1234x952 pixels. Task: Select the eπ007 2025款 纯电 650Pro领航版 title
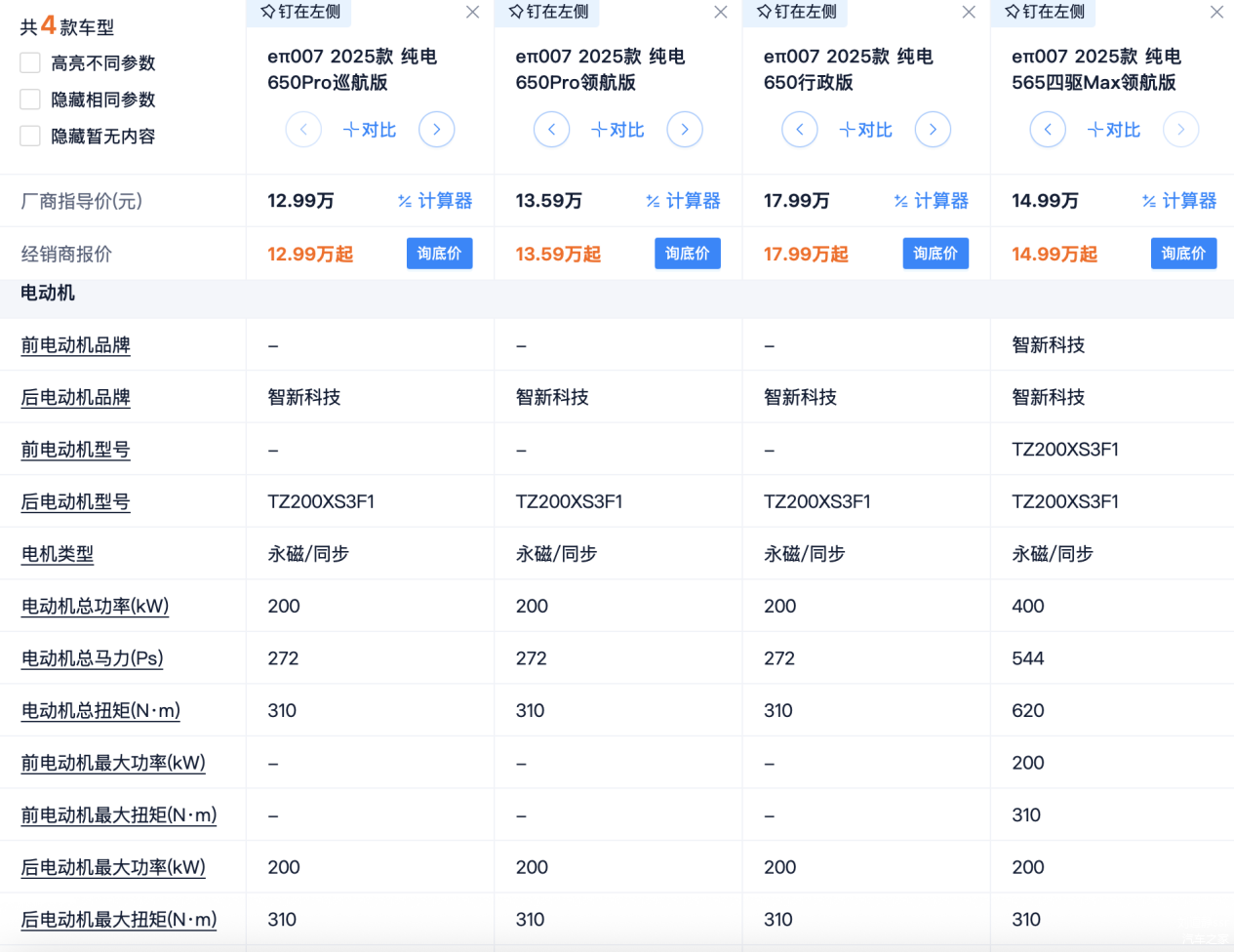(x=600, y=69)
